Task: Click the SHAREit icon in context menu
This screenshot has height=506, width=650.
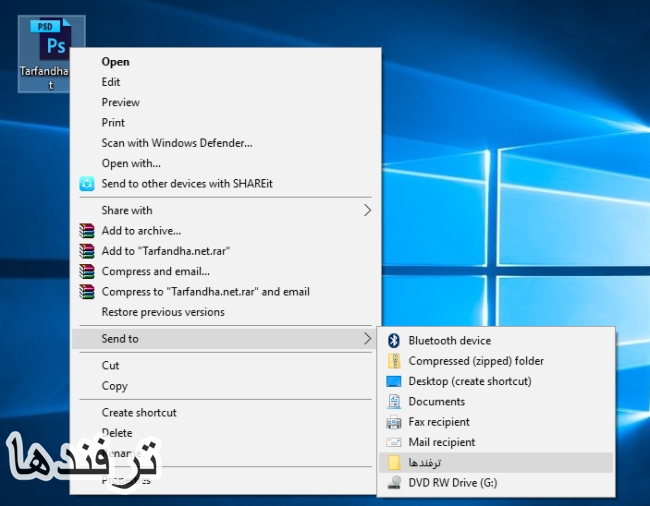Action: tap(86, 184)
